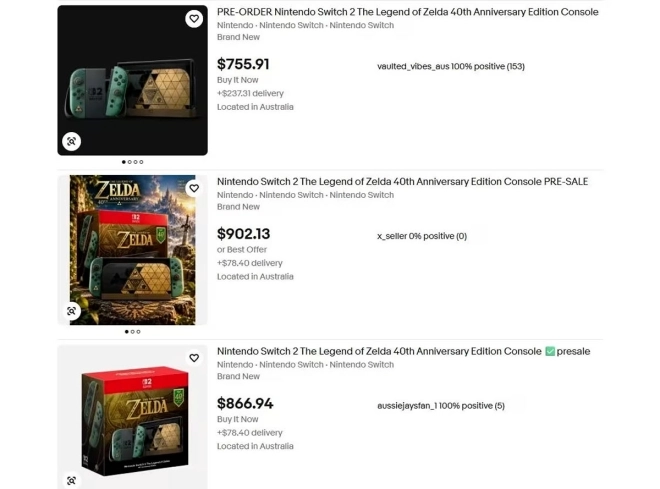This screenshot has width=660, height=489.
Task: Open image search icon on first listing photo
Action: point(72,141)
